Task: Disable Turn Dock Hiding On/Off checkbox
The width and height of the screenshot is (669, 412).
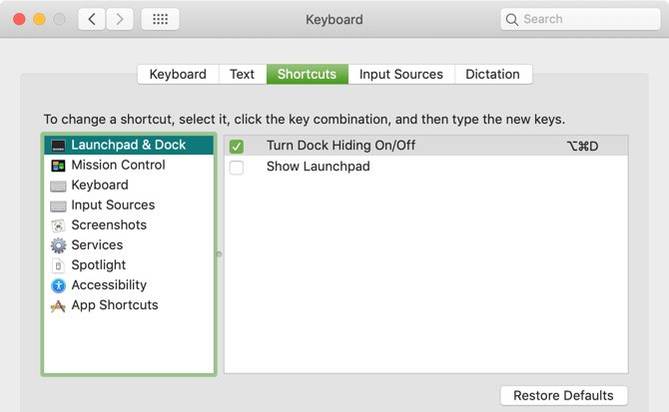Action: click(236, 146)
